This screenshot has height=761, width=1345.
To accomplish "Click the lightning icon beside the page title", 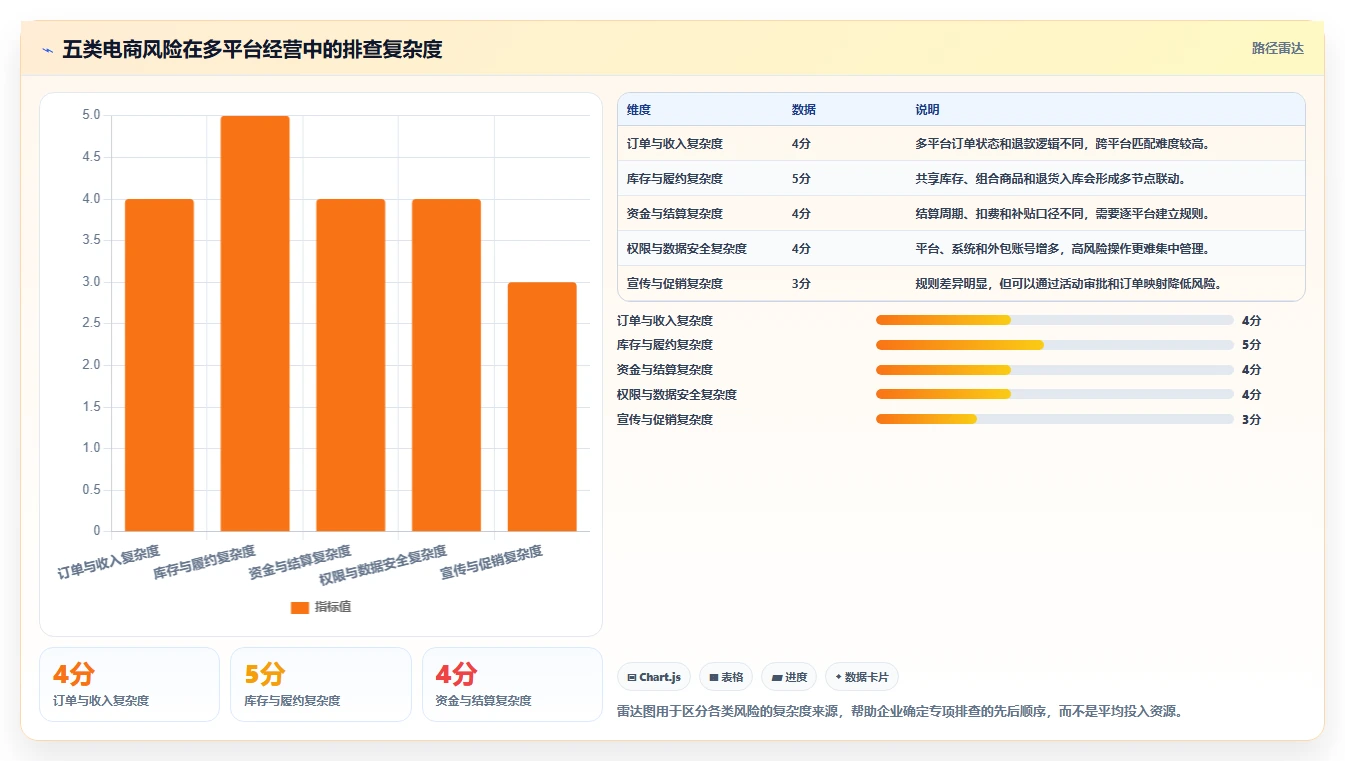I will click(x=48, y=50).
